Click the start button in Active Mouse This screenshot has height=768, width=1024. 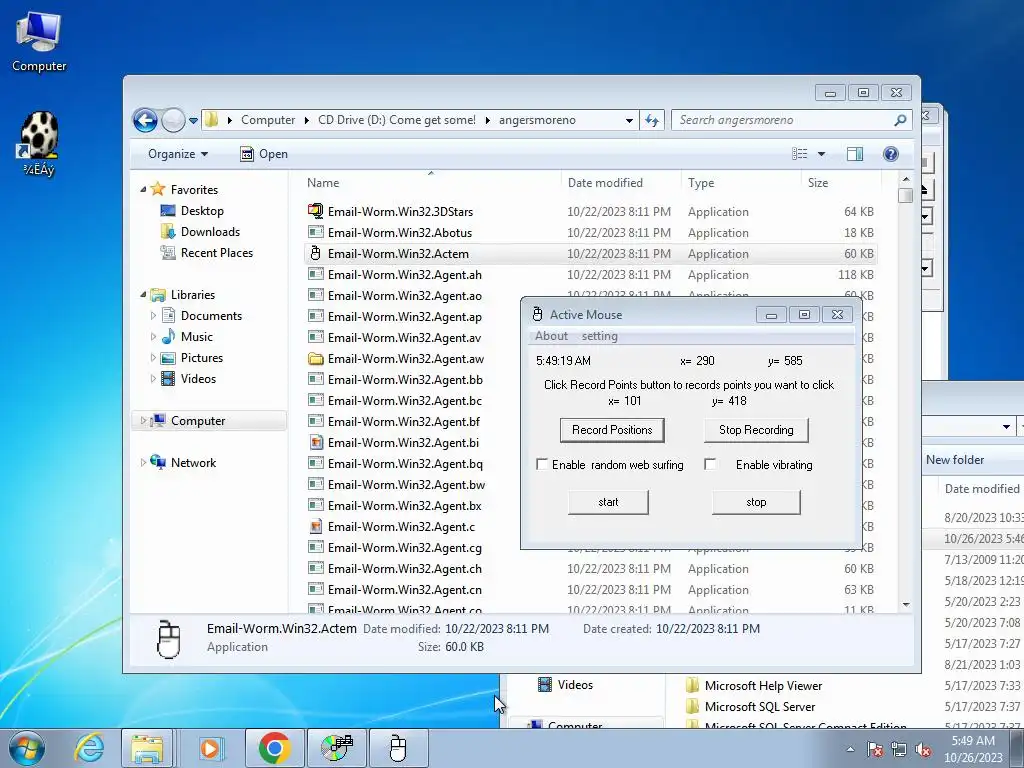[608, 502]
